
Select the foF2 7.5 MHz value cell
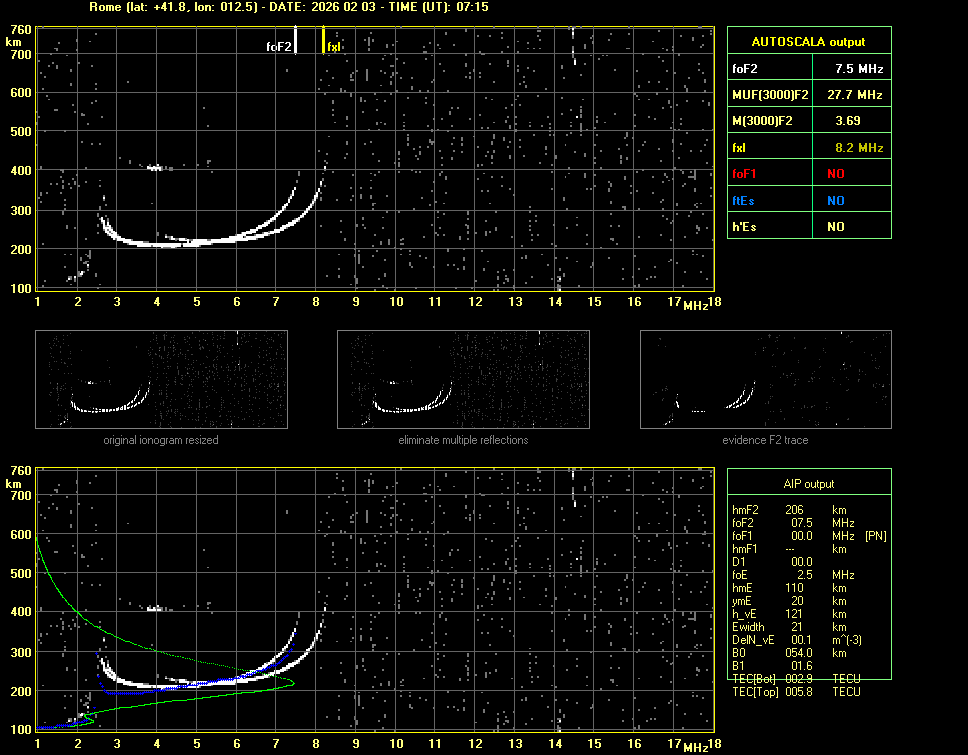(x=859, y=69)
